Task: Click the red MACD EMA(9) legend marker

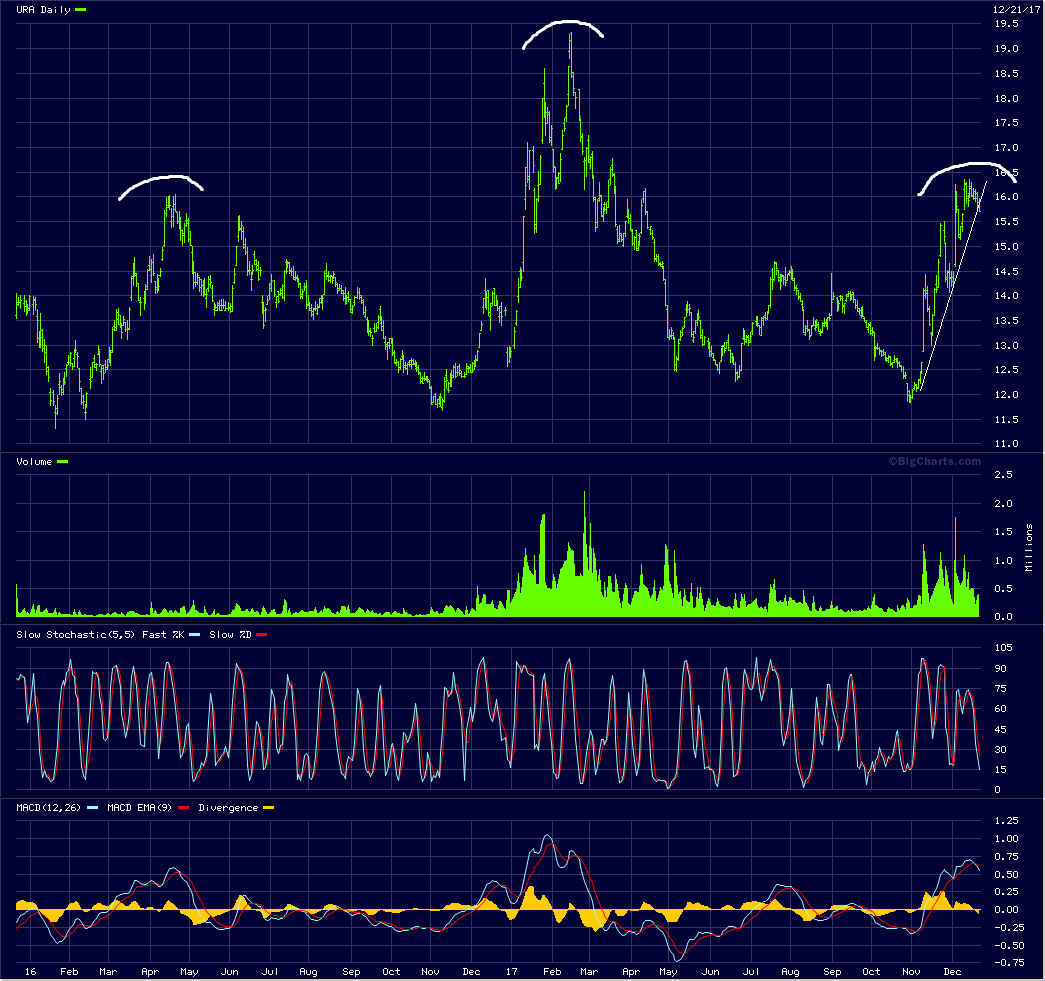Action: [183, 808]
